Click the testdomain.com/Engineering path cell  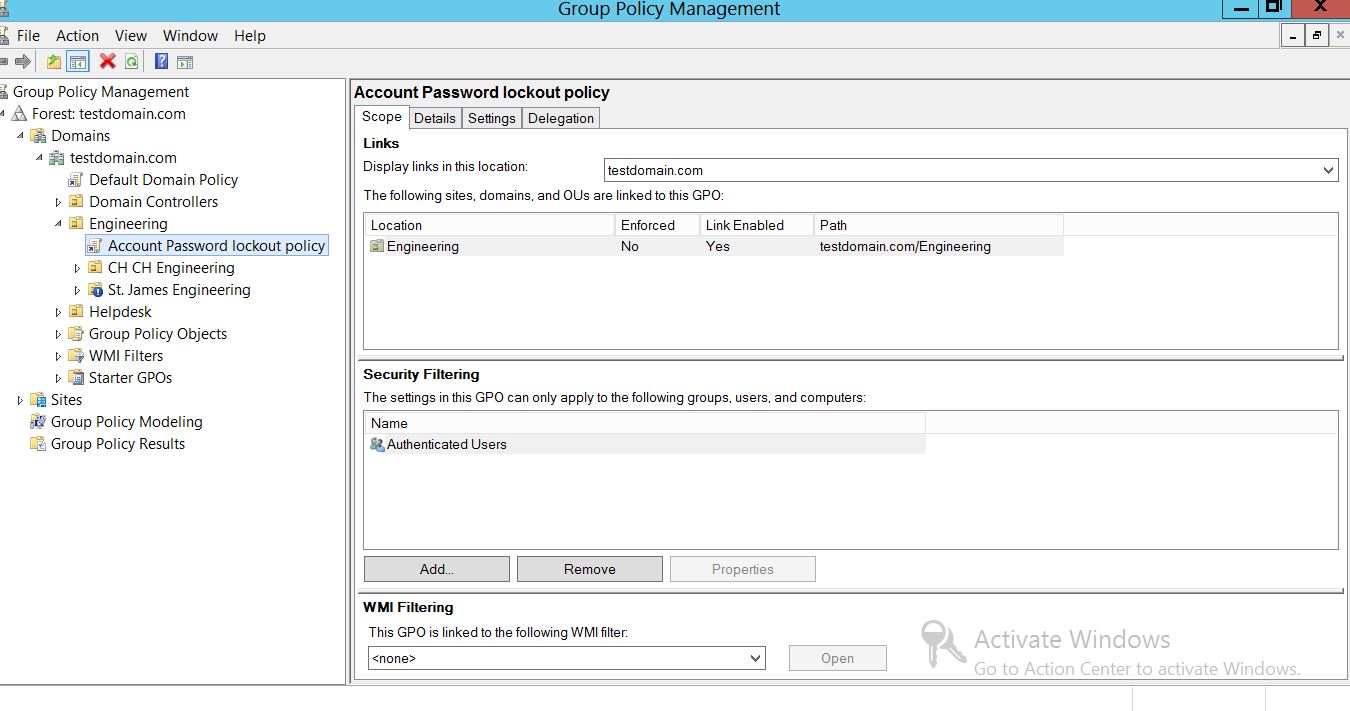click(905, 246)
